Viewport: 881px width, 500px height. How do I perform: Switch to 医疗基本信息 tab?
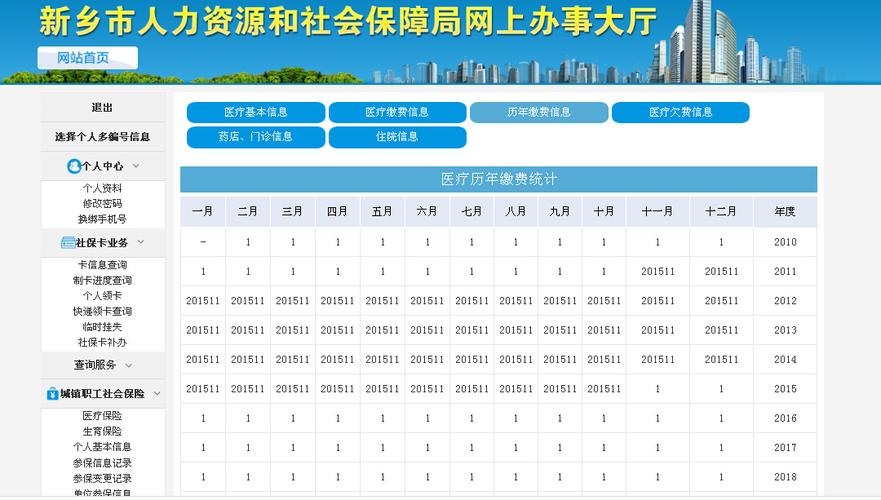[256, 112]
